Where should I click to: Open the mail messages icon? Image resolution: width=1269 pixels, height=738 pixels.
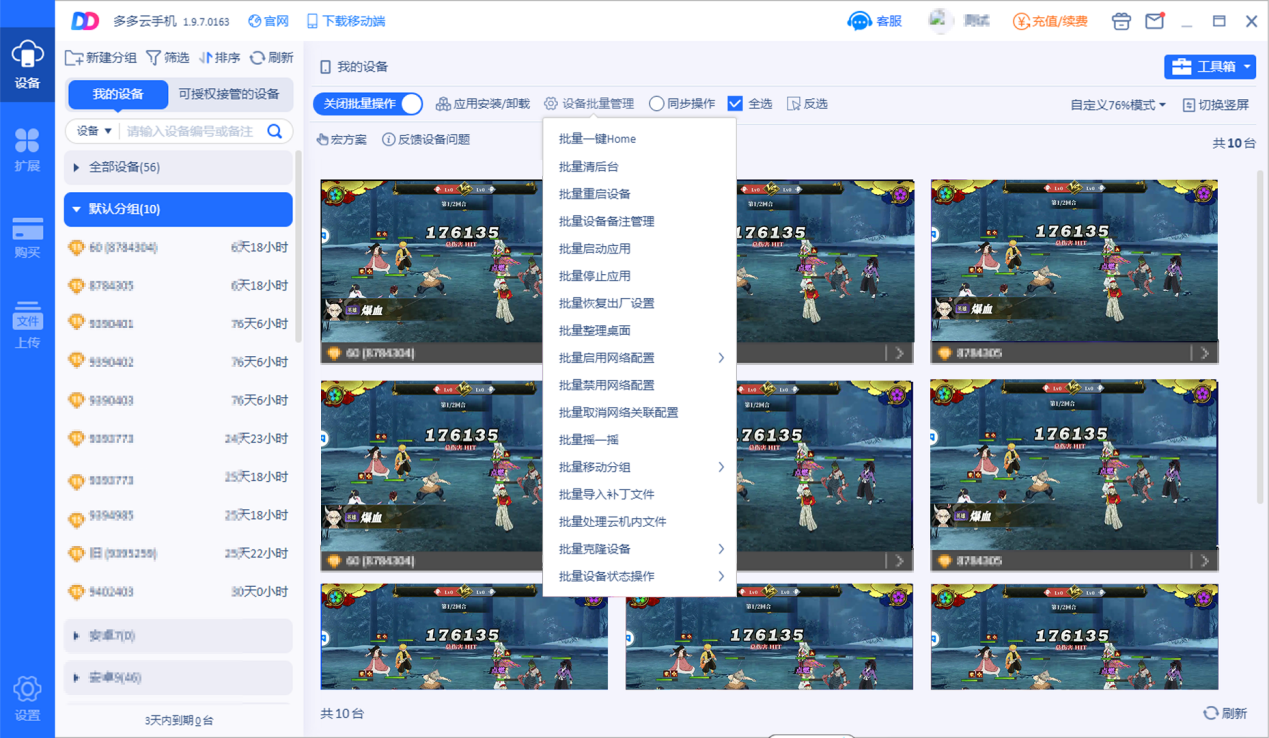1154,21
